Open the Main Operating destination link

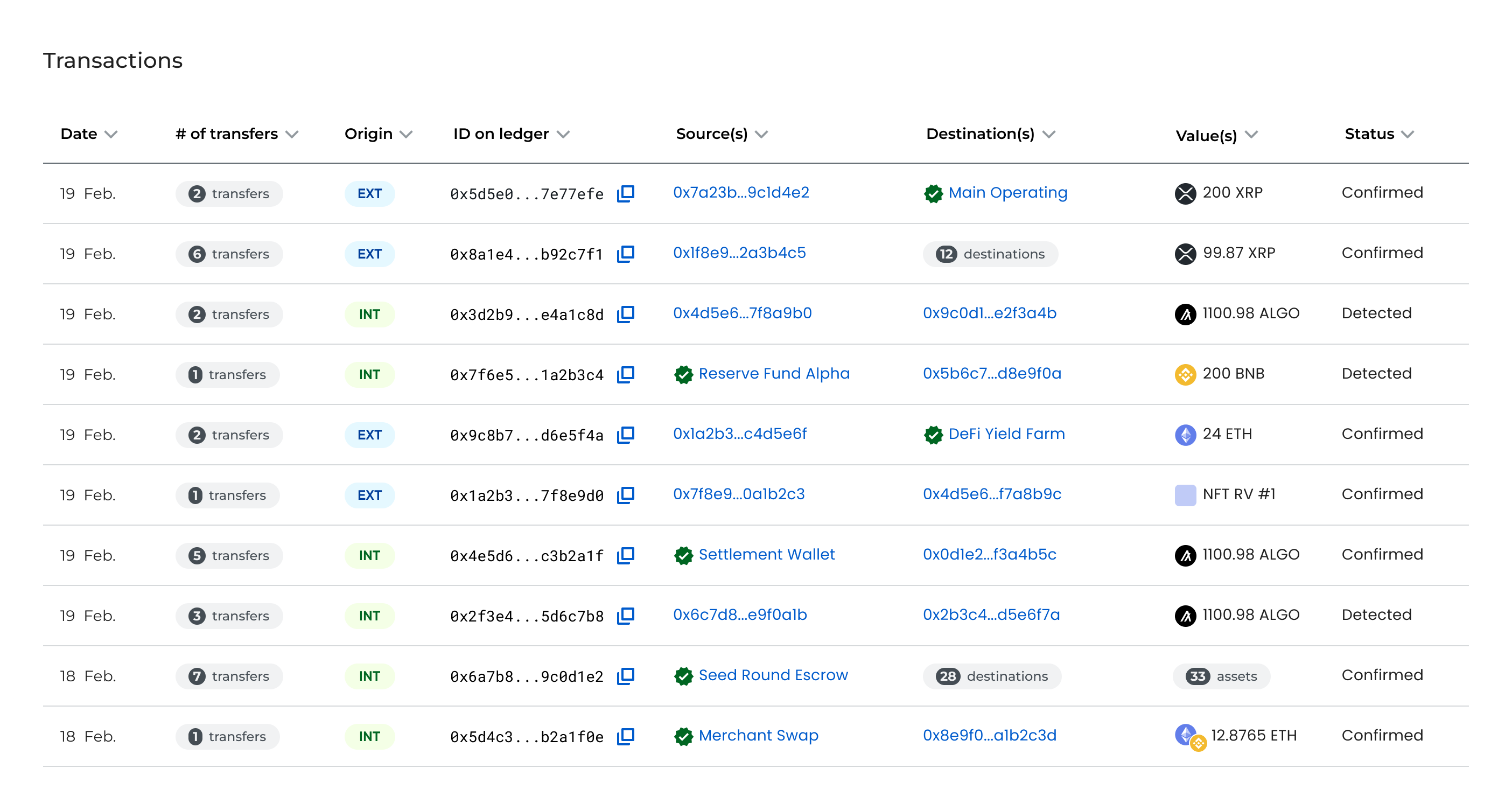[1007, 192]
